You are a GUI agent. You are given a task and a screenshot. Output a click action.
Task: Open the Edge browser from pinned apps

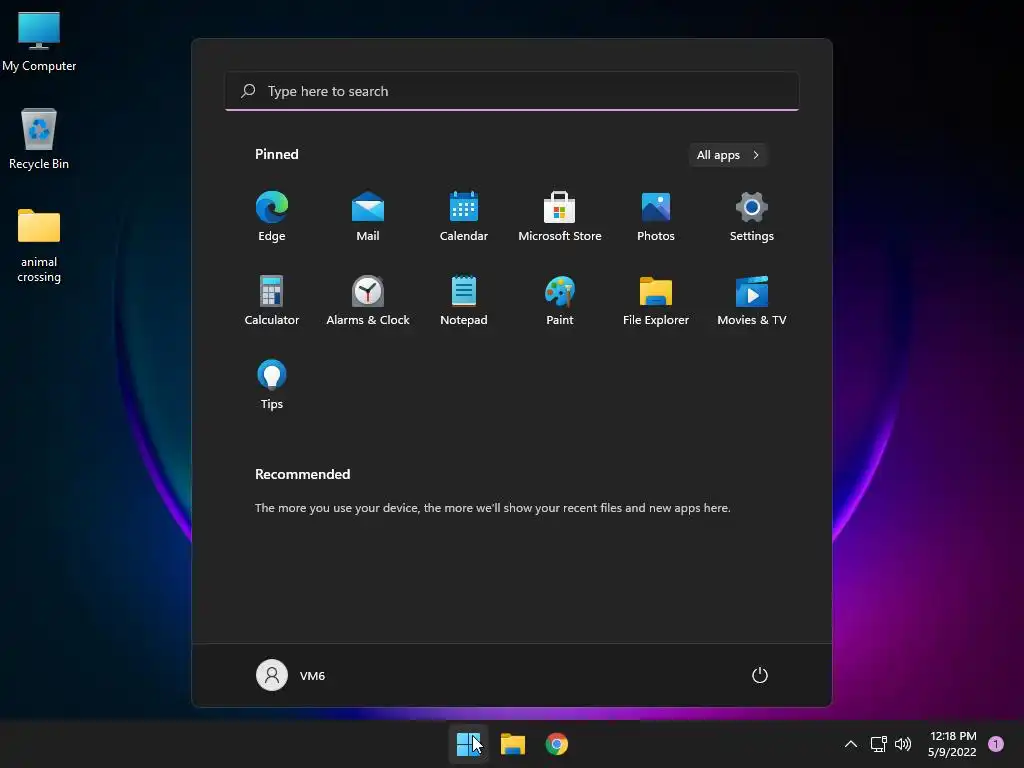[x=272, y=216]
